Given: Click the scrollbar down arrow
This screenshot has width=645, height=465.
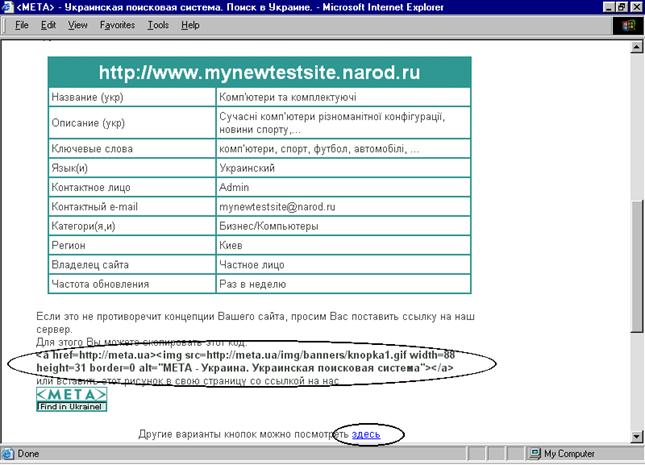Looking at the screenshot, I should coord(637,436).
